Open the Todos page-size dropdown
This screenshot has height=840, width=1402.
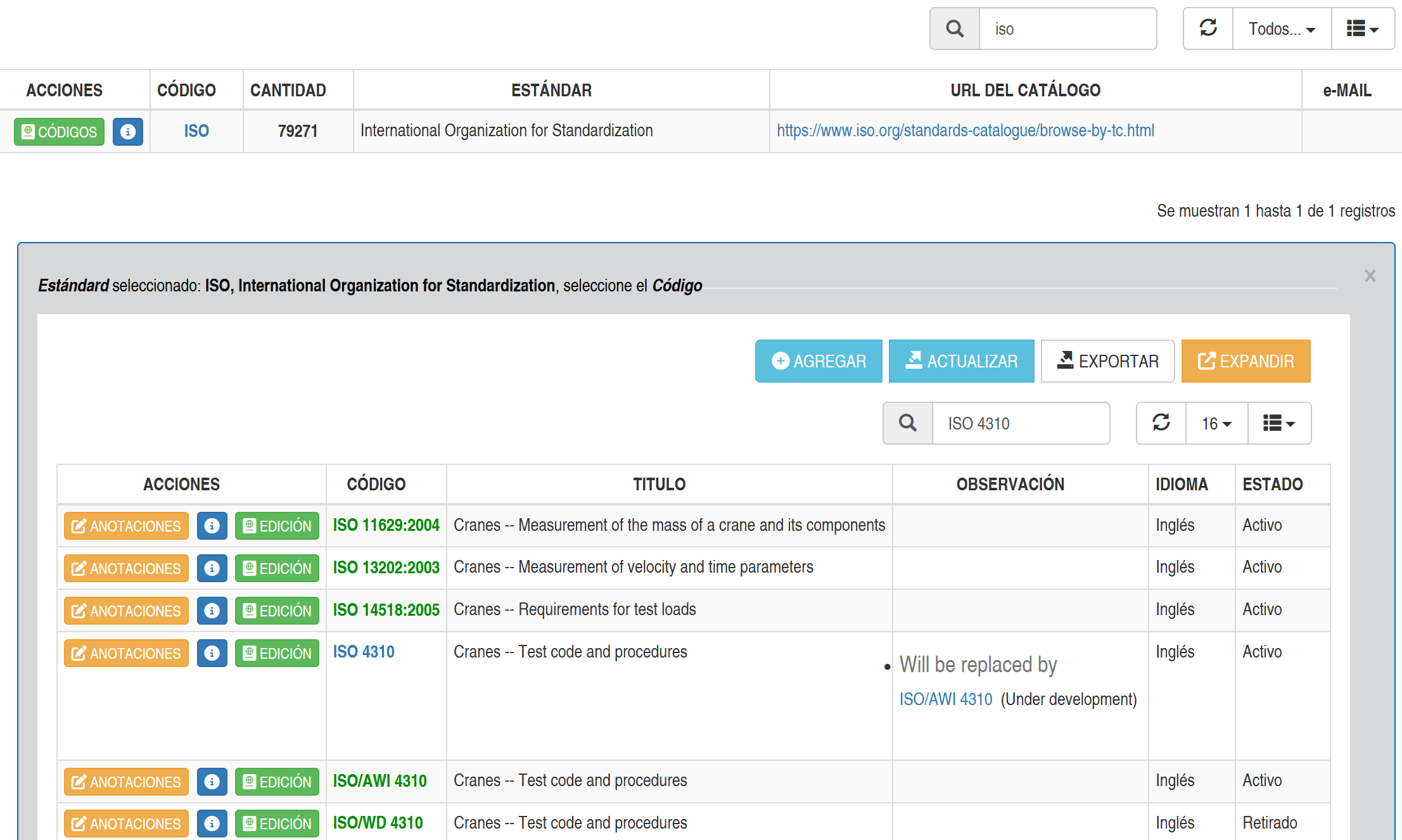(1282, 29)
